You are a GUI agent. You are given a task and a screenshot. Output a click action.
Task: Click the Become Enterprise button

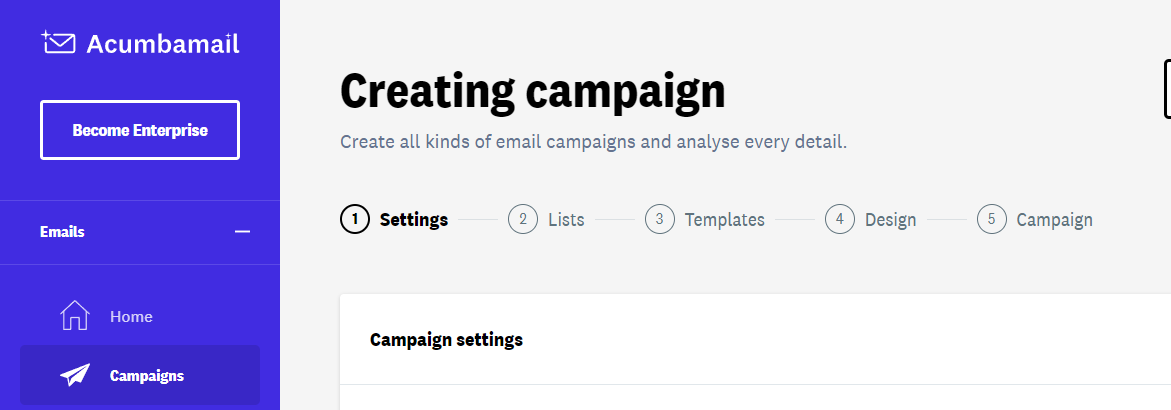coord(140,130)
